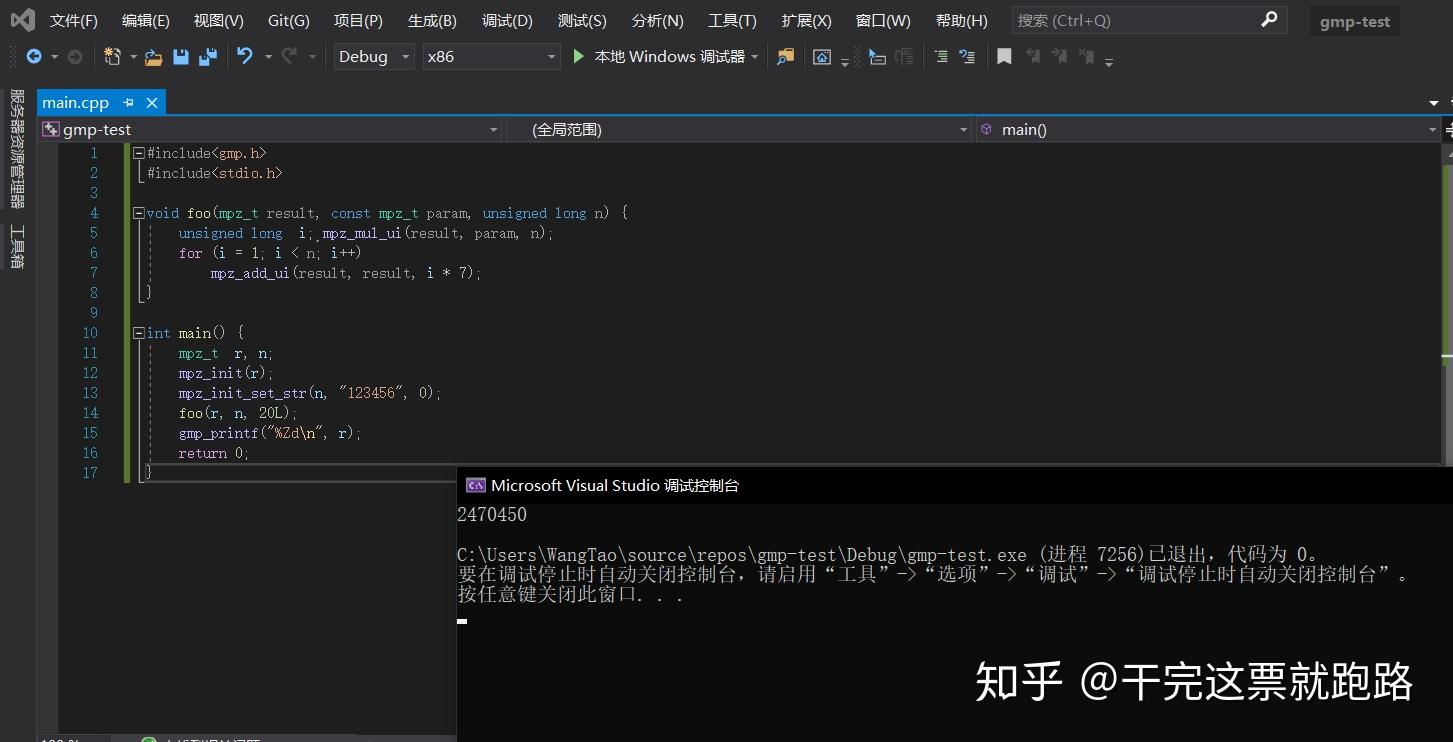The width and height of the screenshot is (1453, 742).
Task: Save the current file
Action: (x=180, y=56)
